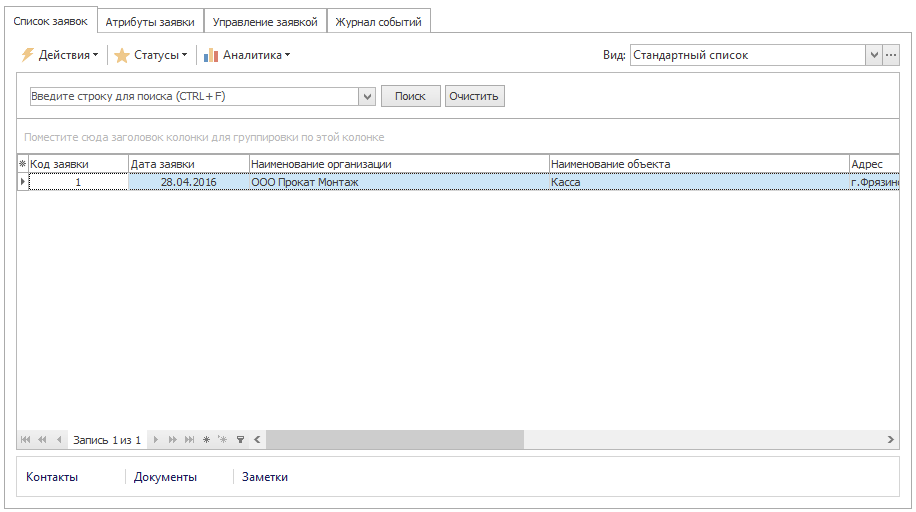Click the filter funnel icon in navigator

[240, 440]
